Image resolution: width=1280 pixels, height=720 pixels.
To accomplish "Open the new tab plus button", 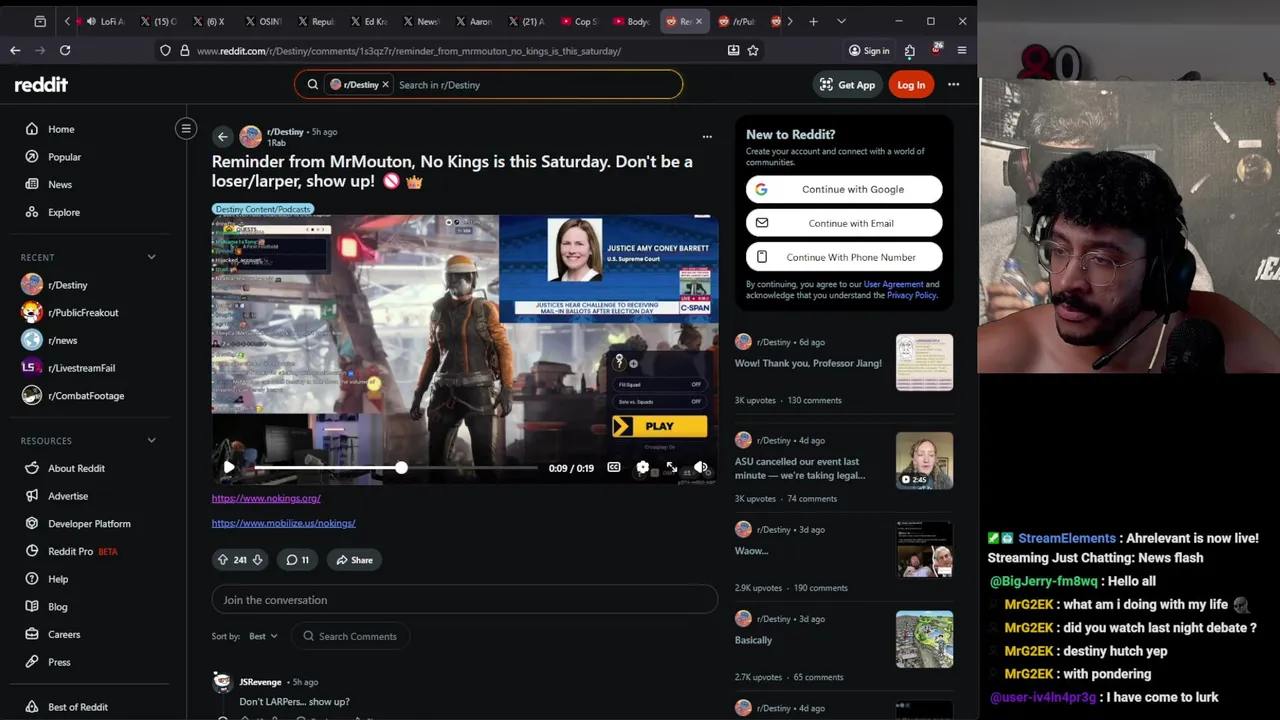I will click(x=813, y=21).
